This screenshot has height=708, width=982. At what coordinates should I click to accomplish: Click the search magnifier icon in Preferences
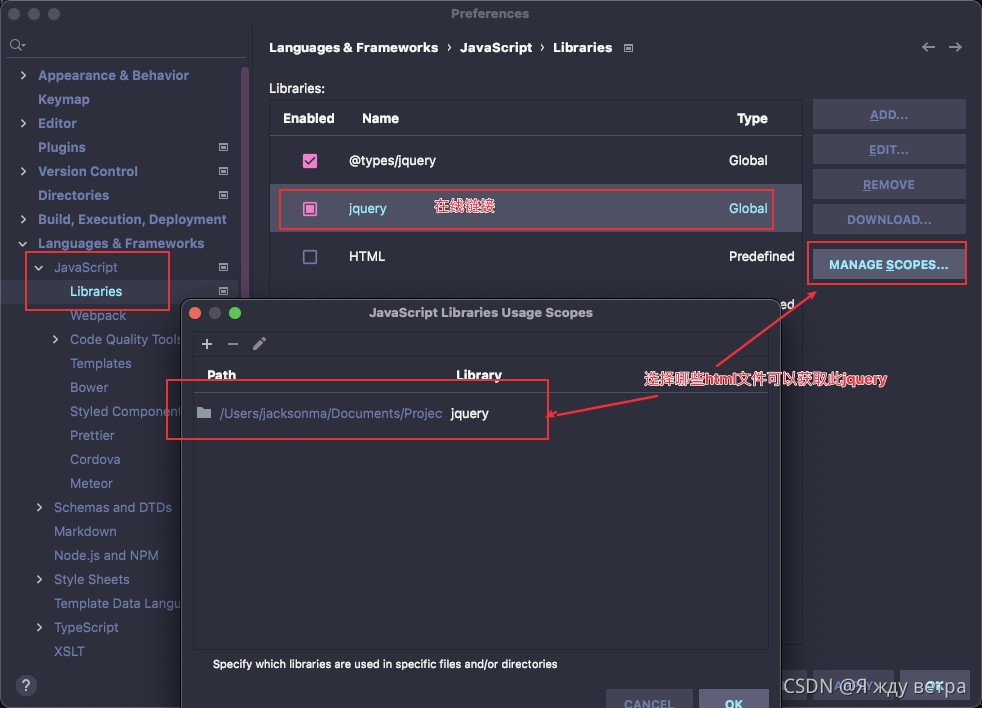pyautogui.click(x=17, y=45)
